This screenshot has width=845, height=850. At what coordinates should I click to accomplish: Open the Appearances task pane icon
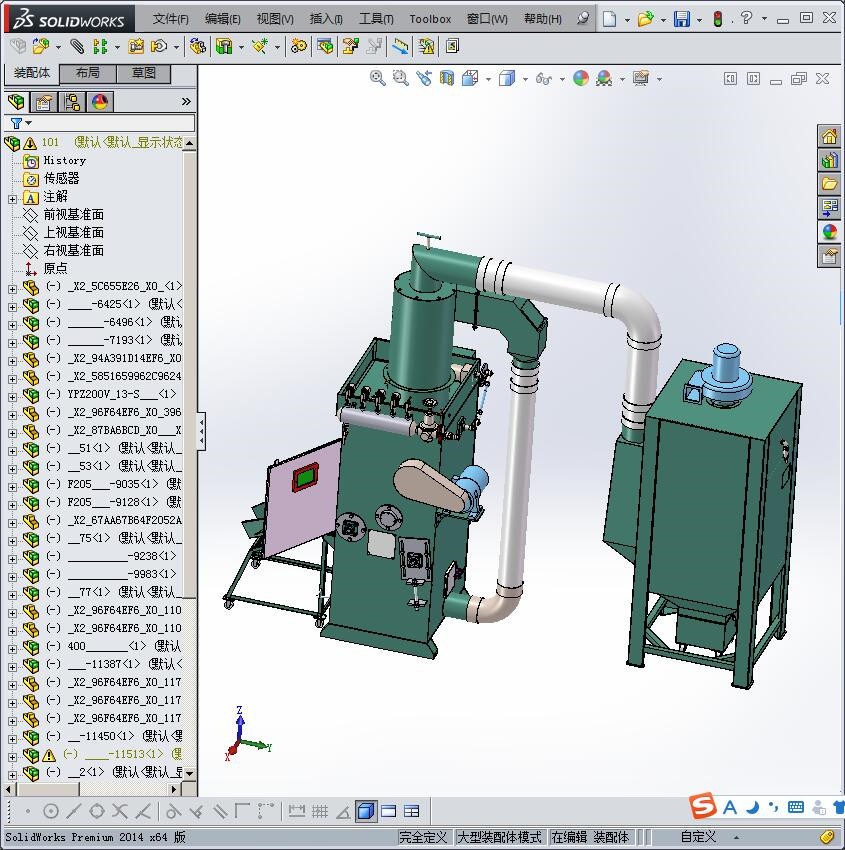[x=829, y=232]
